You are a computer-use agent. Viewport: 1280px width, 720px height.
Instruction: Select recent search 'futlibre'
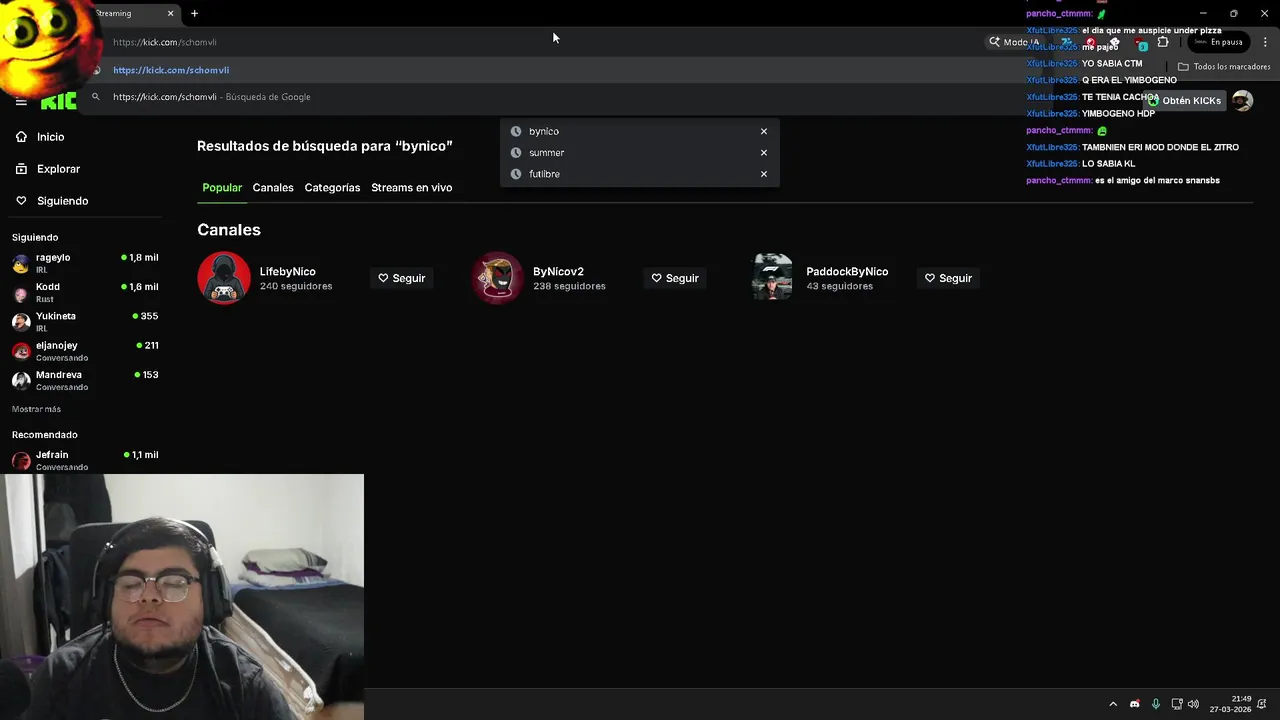coord(544,174)
